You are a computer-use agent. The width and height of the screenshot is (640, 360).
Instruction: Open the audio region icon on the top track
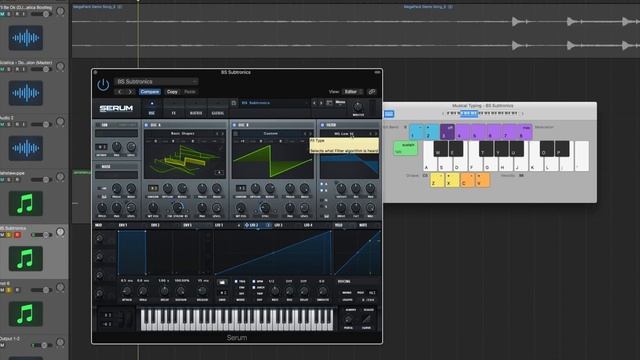[26, 38]
